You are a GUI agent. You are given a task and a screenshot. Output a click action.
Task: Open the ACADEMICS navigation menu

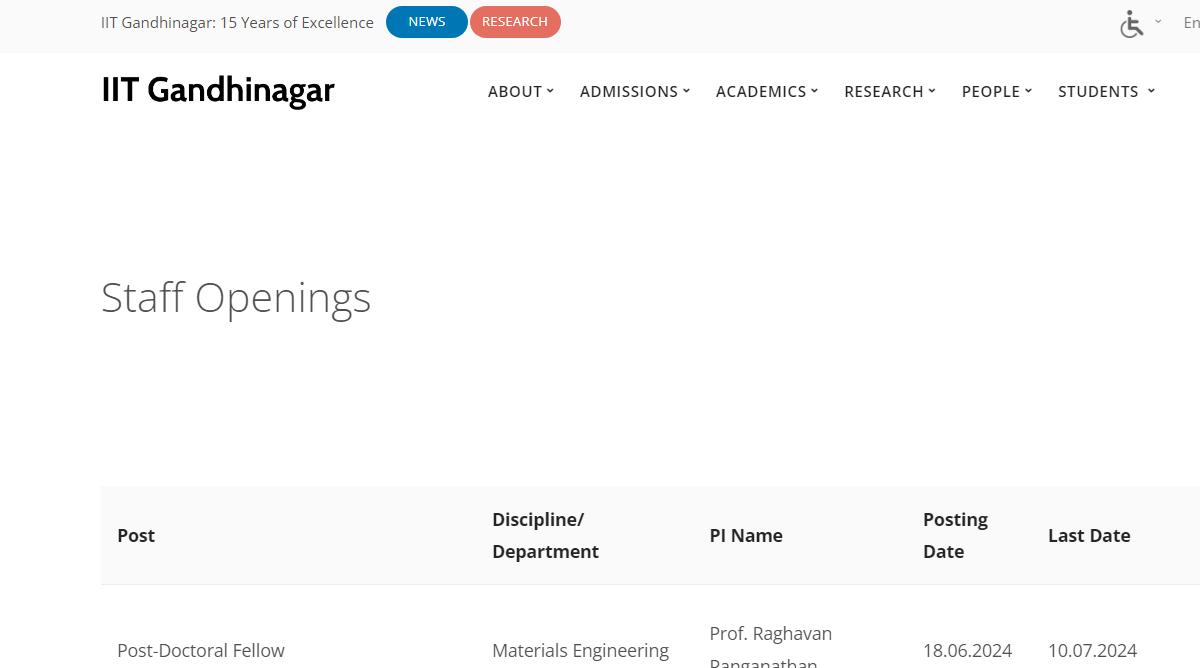[x=767, y=91]
